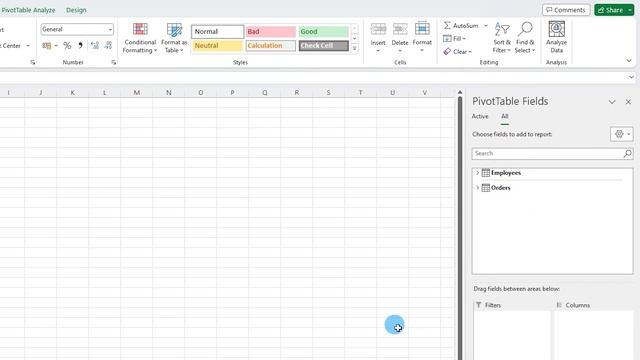
Task: Open accounting format dropdown arrow
Action: click(x=56, y=45)
